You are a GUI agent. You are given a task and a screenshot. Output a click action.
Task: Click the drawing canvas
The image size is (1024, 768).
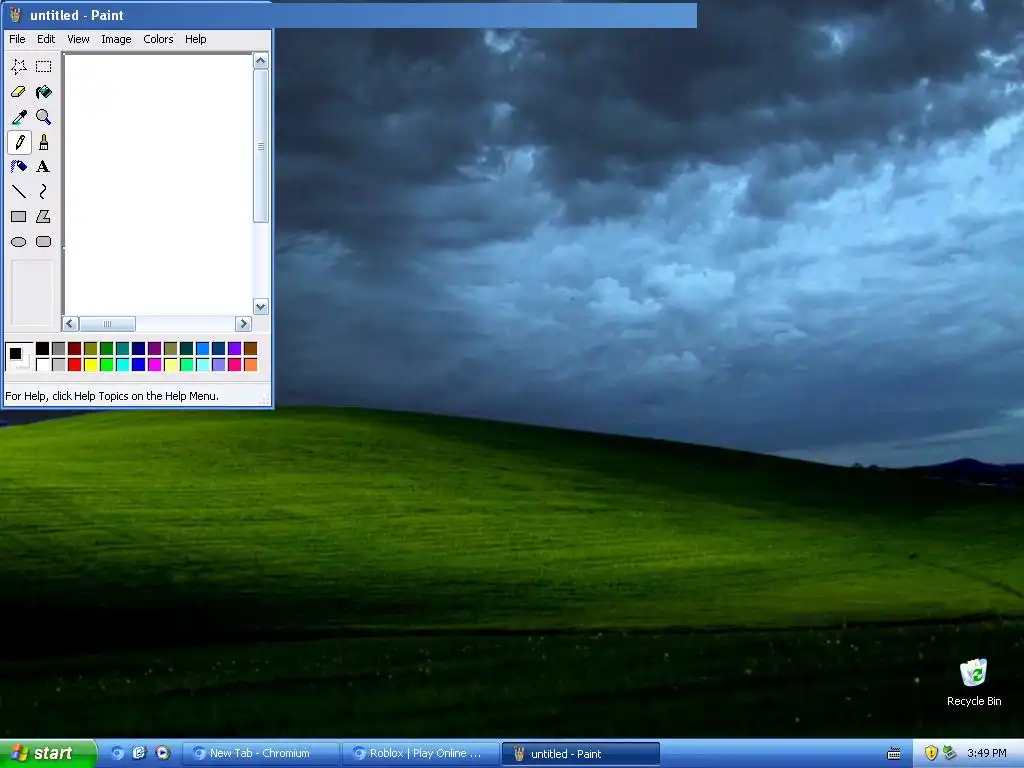pyautogui.click(x=158, y=184)
